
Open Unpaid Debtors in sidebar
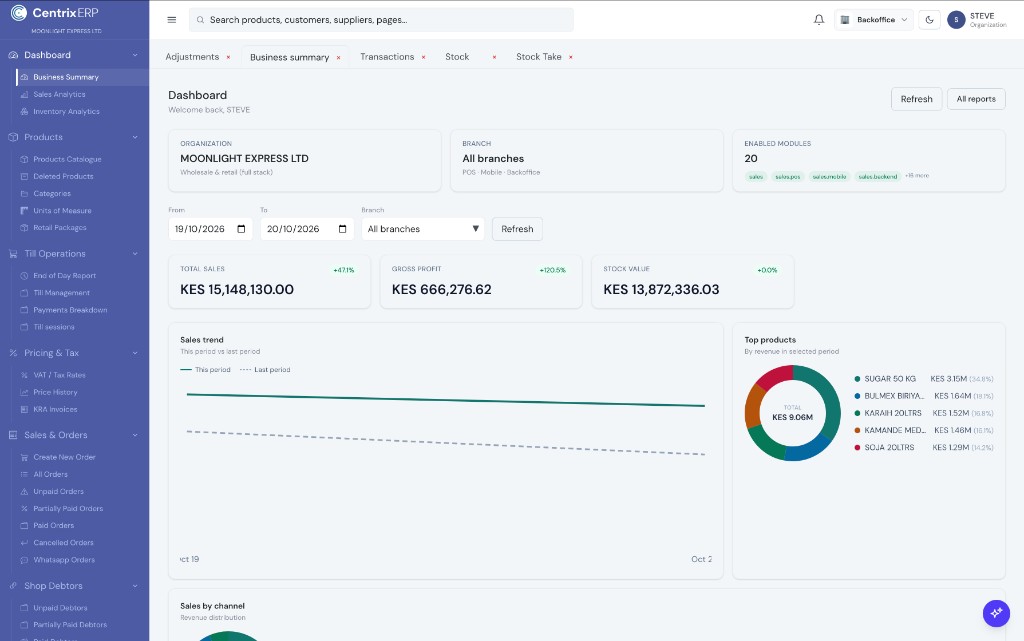(x=60, y=608)
